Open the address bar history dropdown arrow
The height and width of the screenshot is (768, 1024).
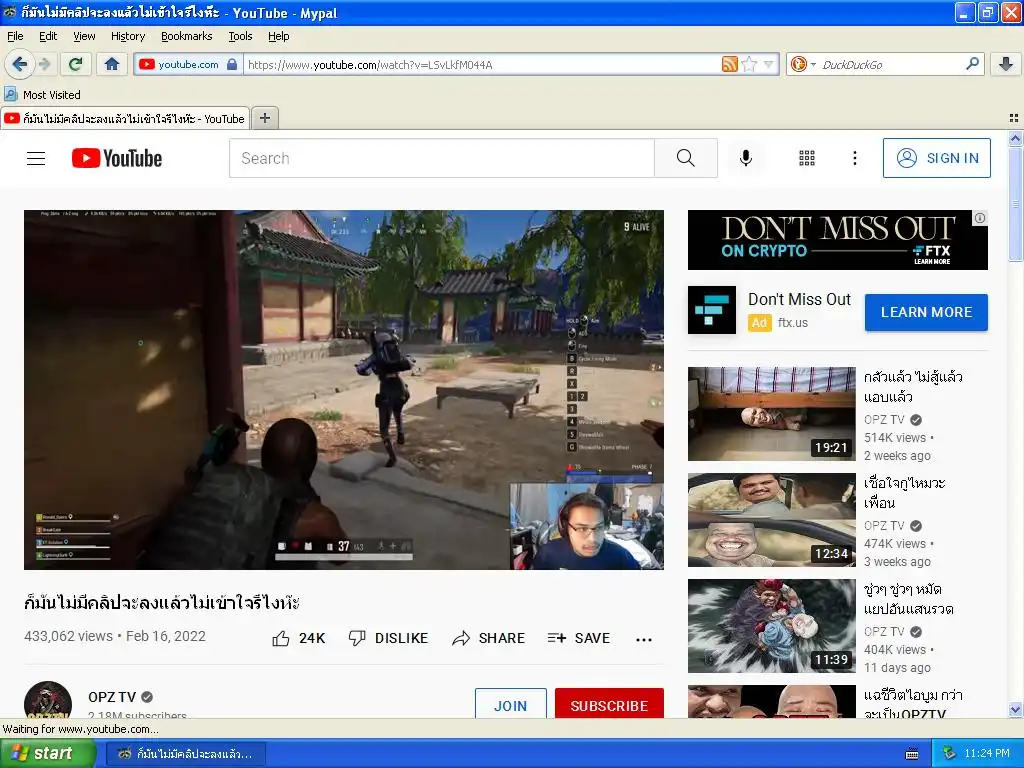coord(769,64)
